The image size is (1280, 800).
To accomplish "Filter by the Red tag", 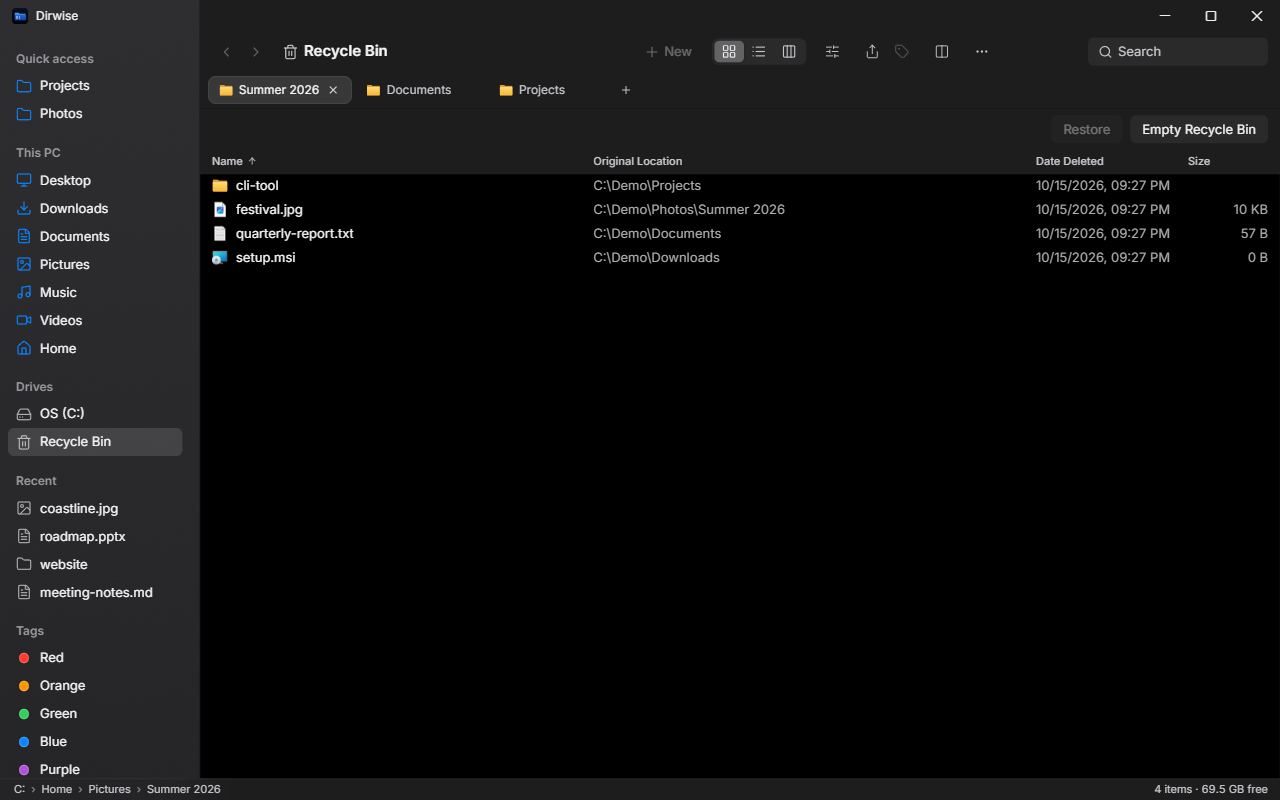I will pos(95,658).
